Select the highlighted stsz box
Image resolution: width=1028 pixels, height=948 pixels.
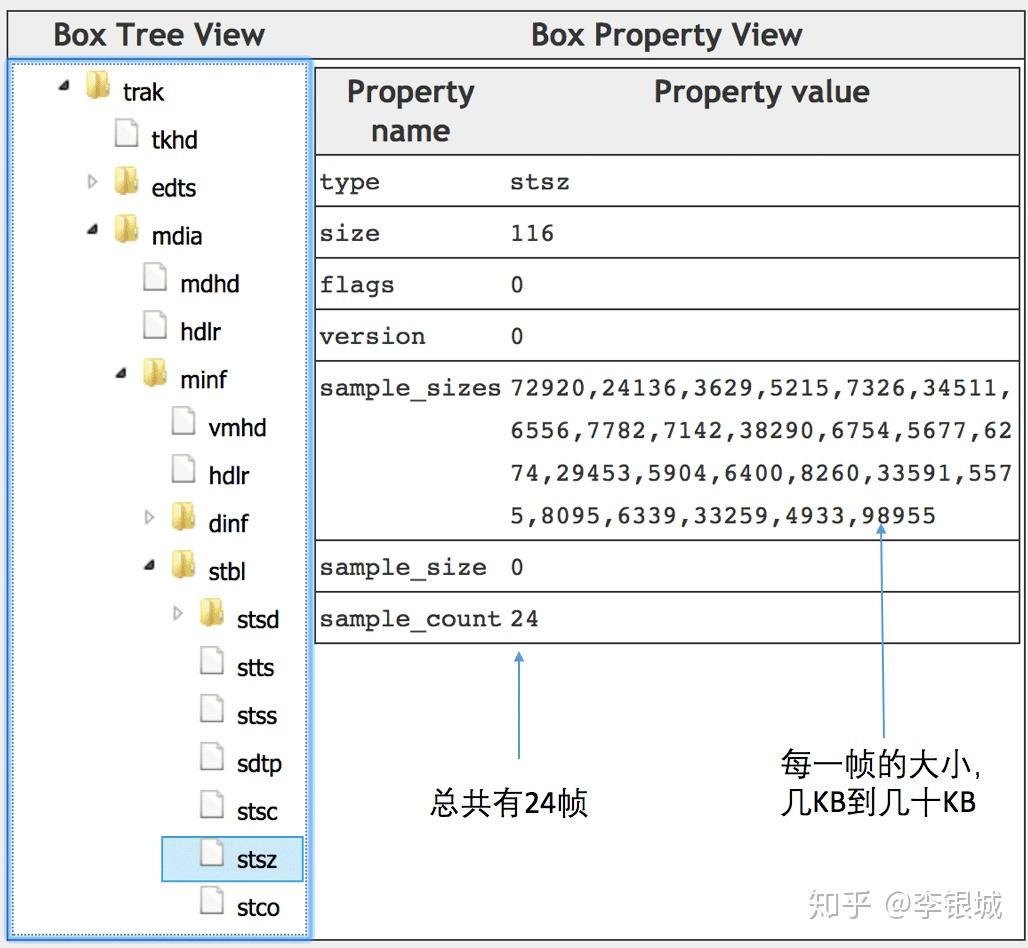click(255, 860)
